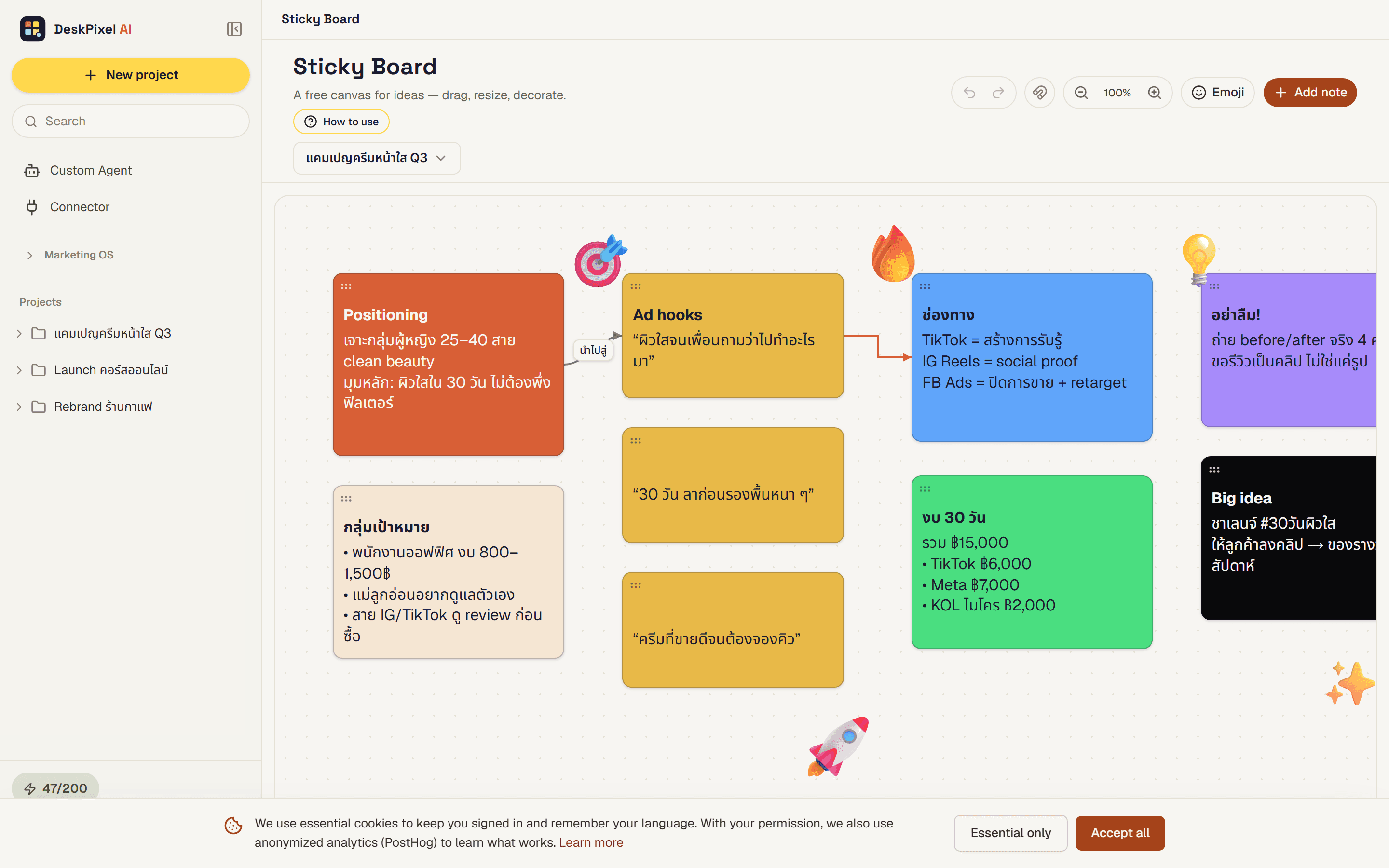Grab the งบ 30 วัน note drag handle
This screenshot has width=1389, height=868.
pos(925,489)
